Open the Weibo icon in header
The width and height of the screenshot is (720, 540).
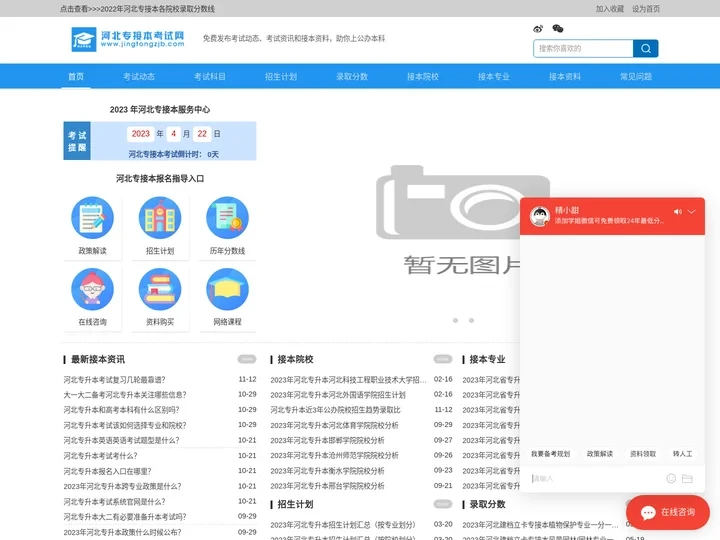538,29
